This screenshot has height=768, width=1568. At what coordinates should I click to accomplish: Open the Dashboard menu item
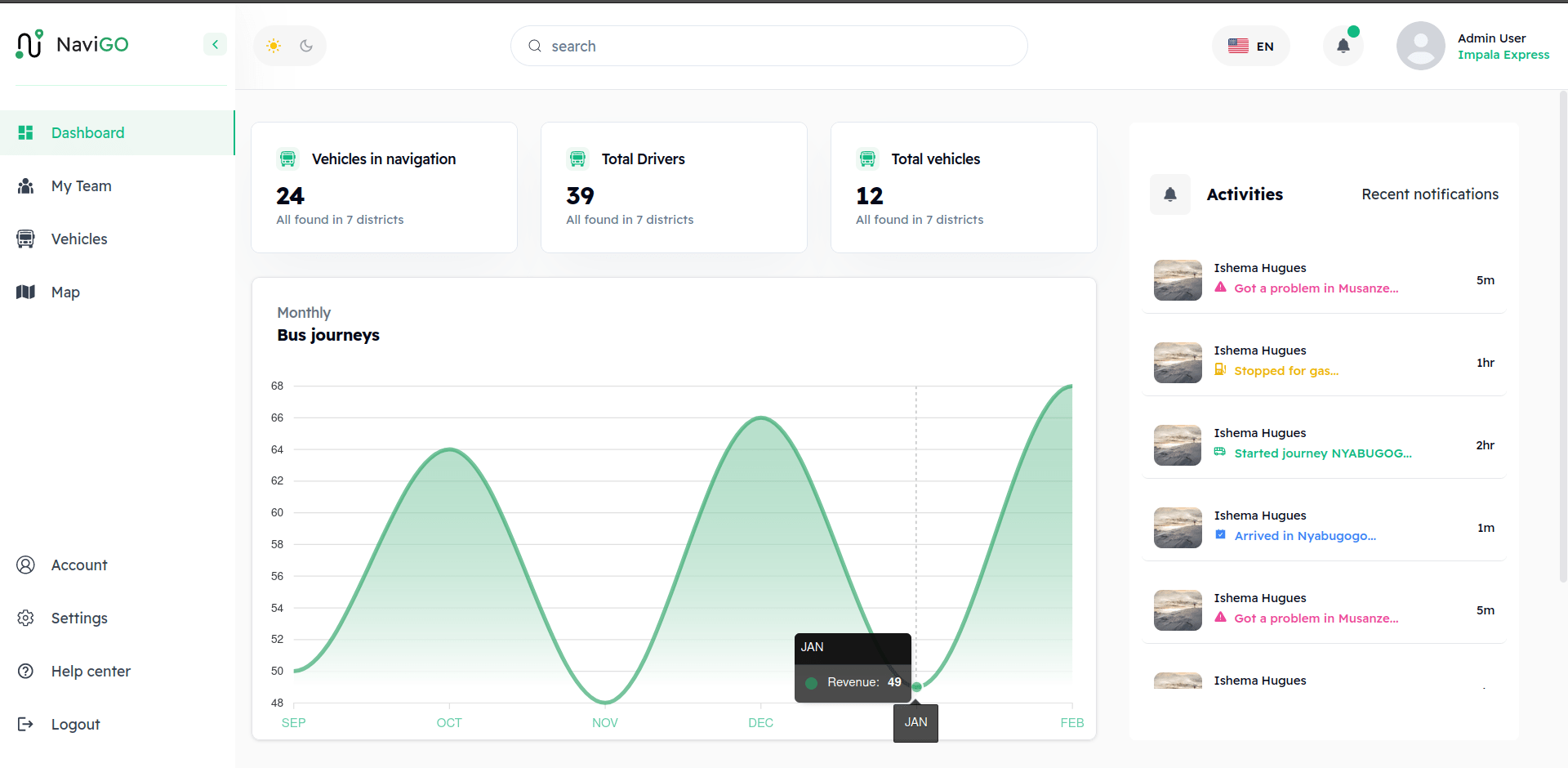click(117, 132)
